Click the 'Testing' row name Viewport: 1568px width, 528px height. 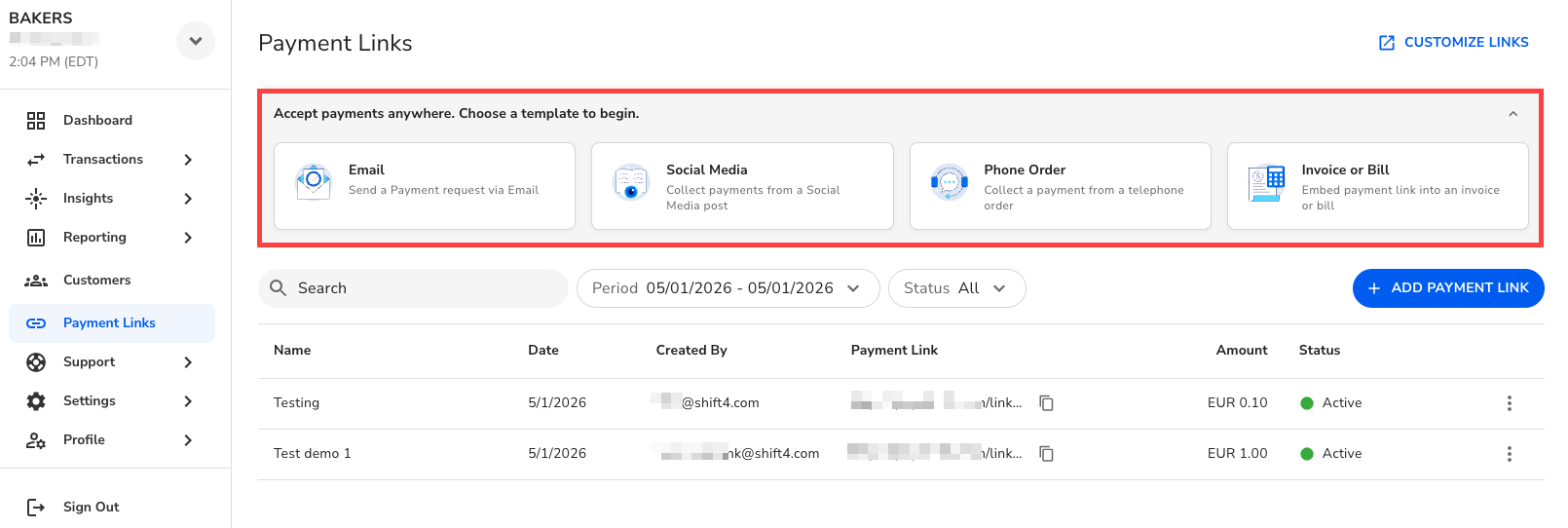click(296, 403)
